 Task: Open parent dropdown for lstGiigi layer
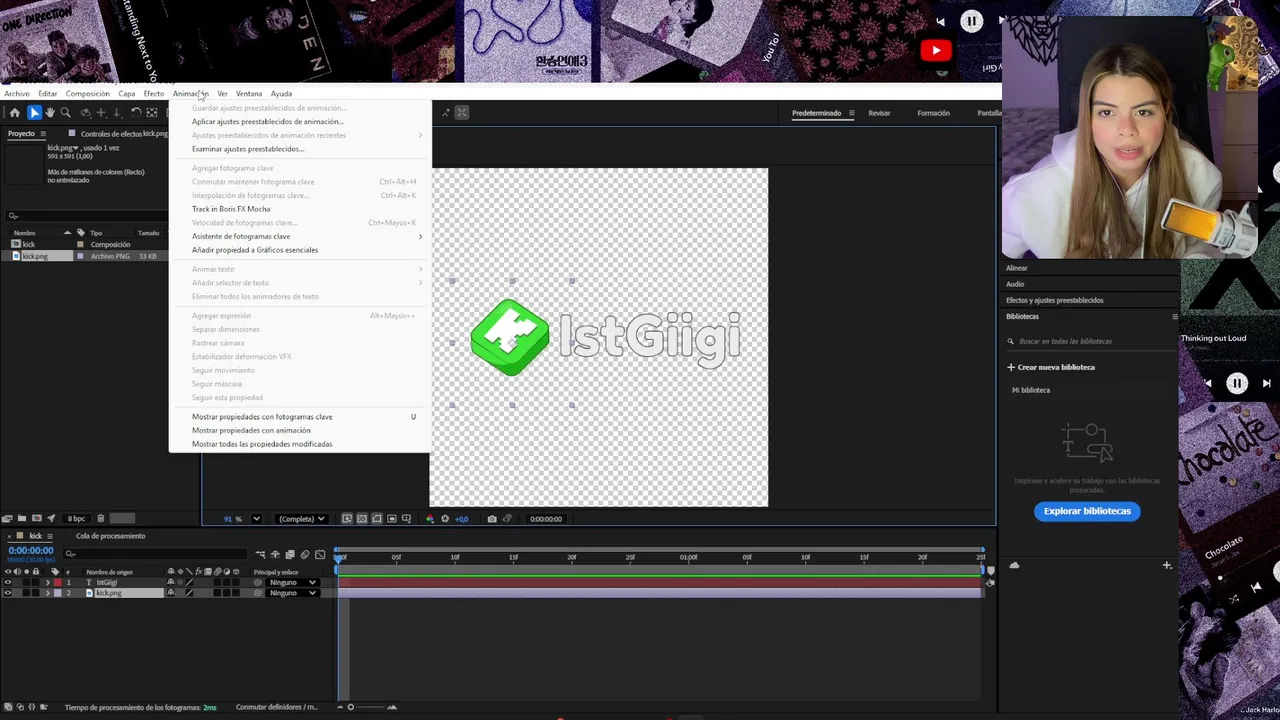[x=292, y=582]
